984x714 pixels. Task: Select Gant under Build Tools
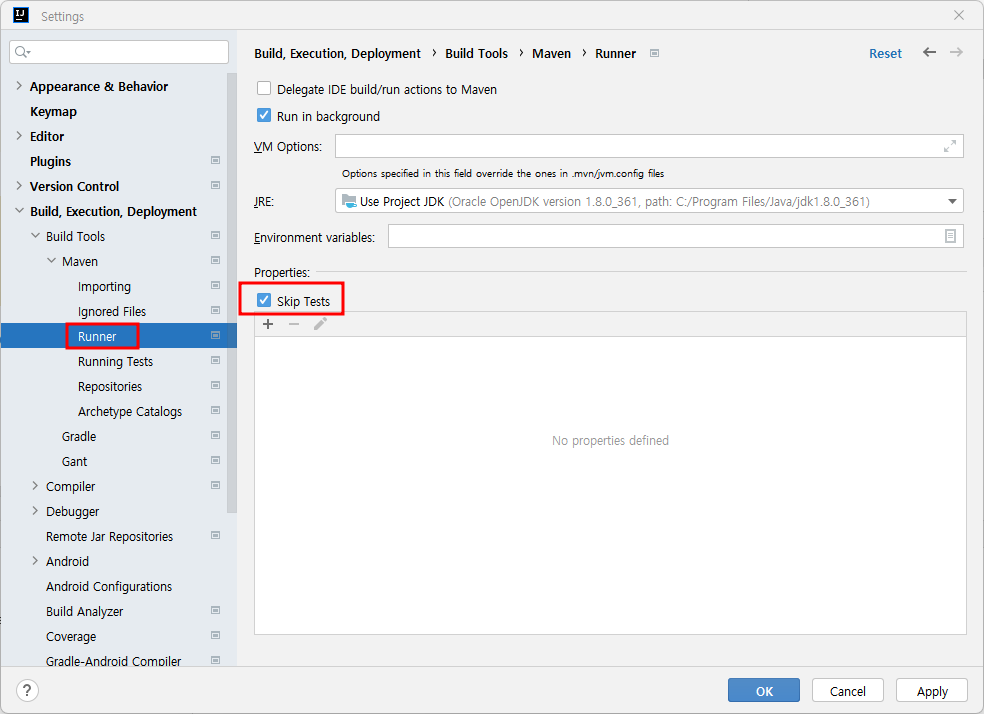[74, 462]
